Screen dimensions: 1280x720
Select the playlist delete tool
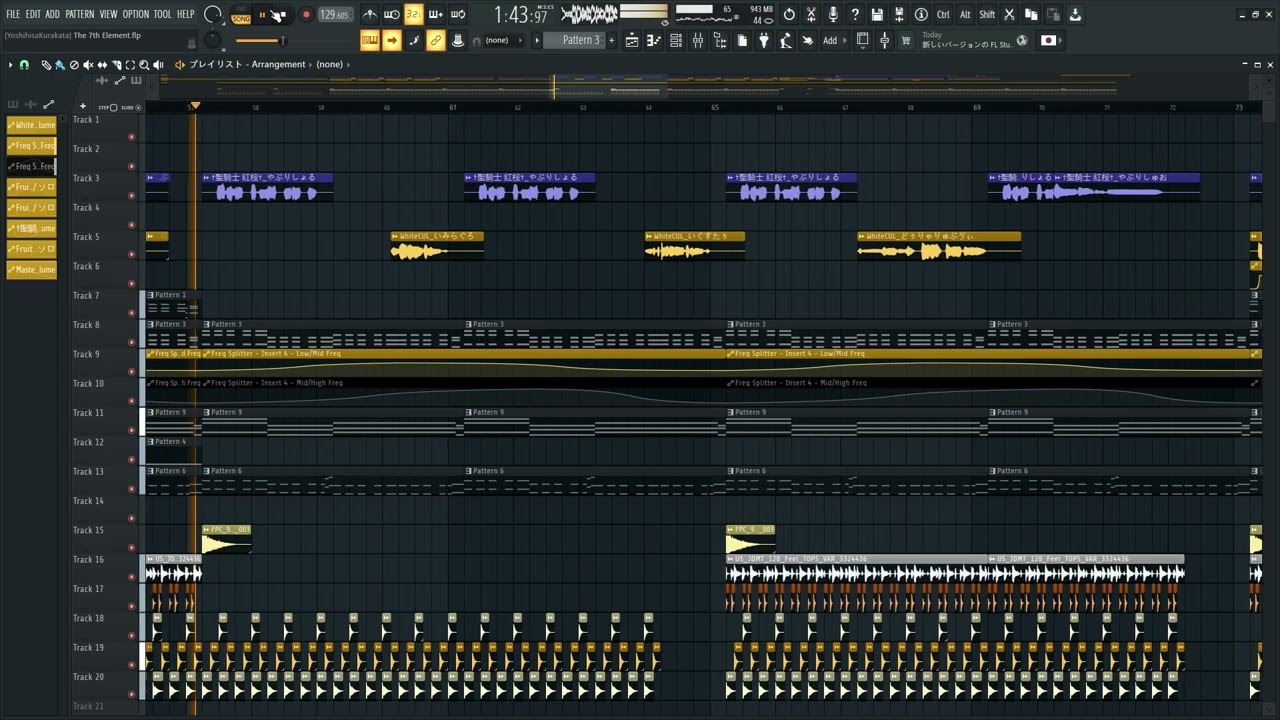pyautogui.click(x=74, y=64)
